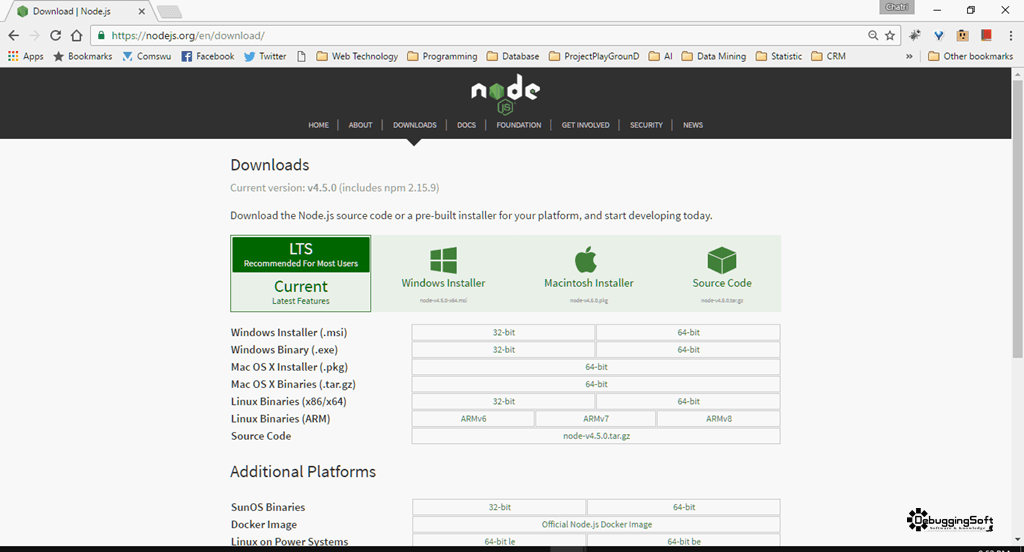This screenshot has height=552, width=1024.
Task: Expand the Data Mining bookmarks folder
Action: 714,56
